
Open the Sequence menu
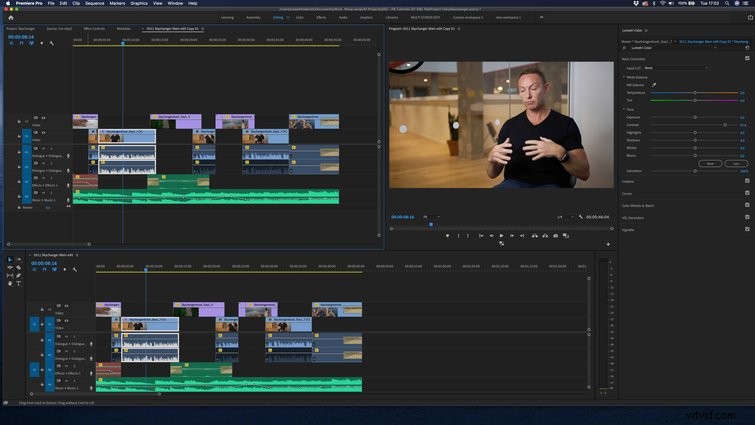pyautogui.click(x=94, y=3)
